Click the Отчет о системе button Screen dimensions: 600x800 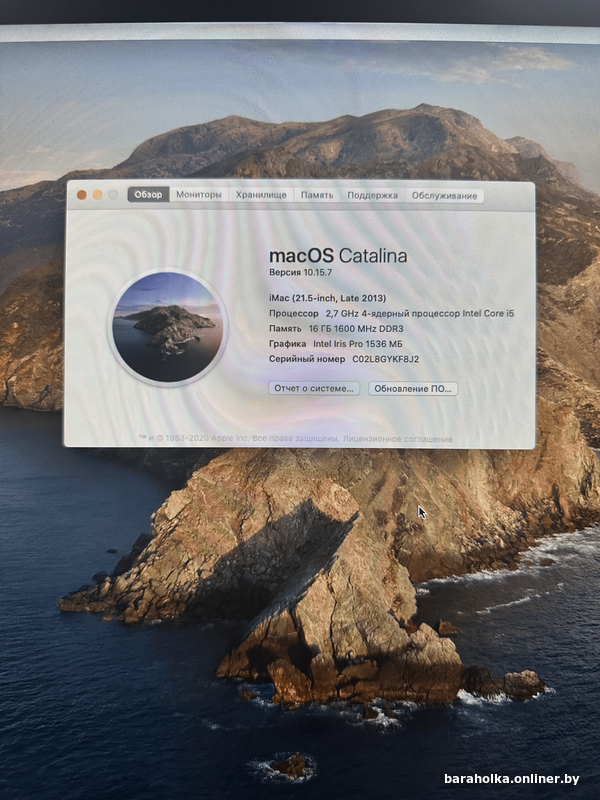[x=314, y=388]
